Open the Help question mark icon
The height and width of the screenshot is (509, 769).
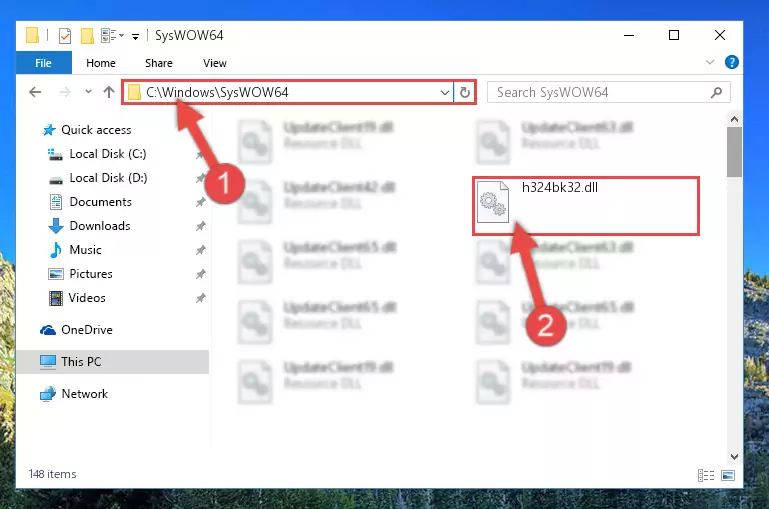(731, 62)
